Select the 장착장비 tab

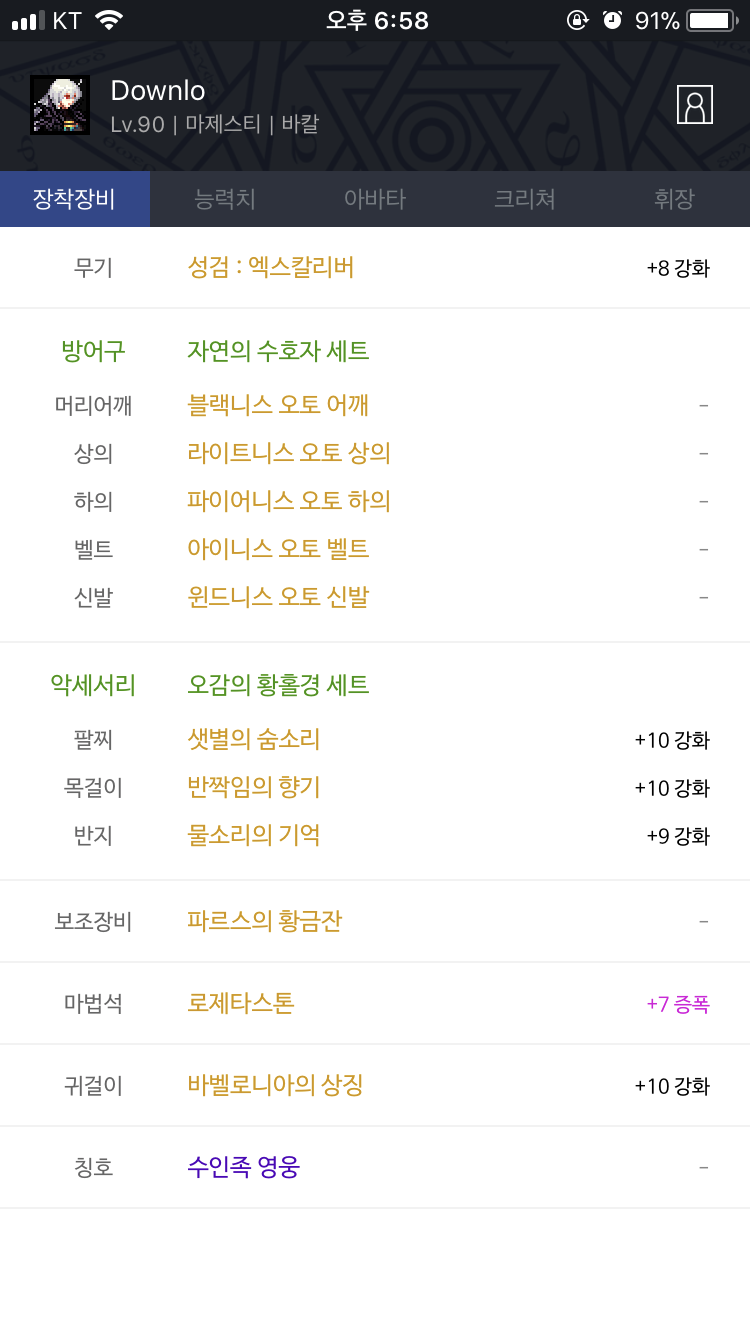75,199
